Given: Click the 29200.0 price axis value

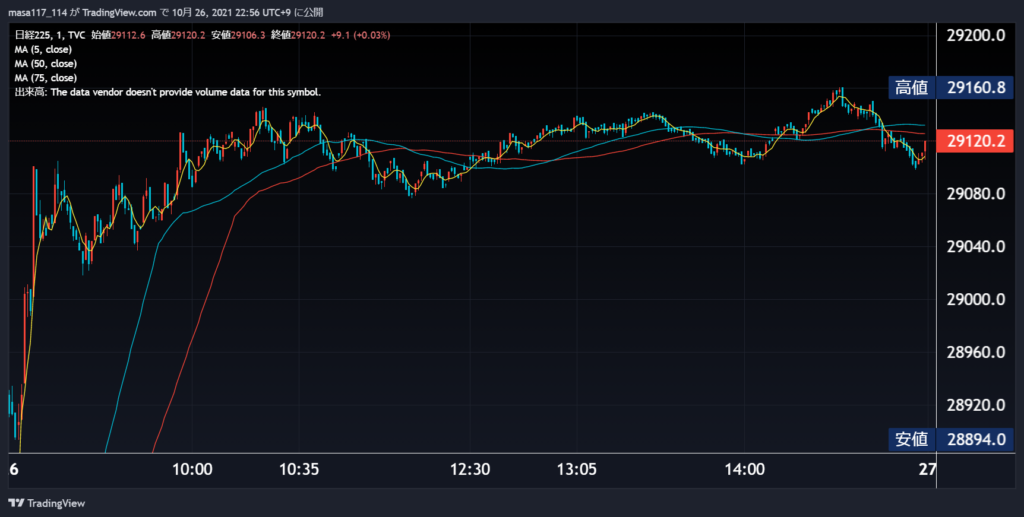Looking at the screenshot, I should (976, 35).
